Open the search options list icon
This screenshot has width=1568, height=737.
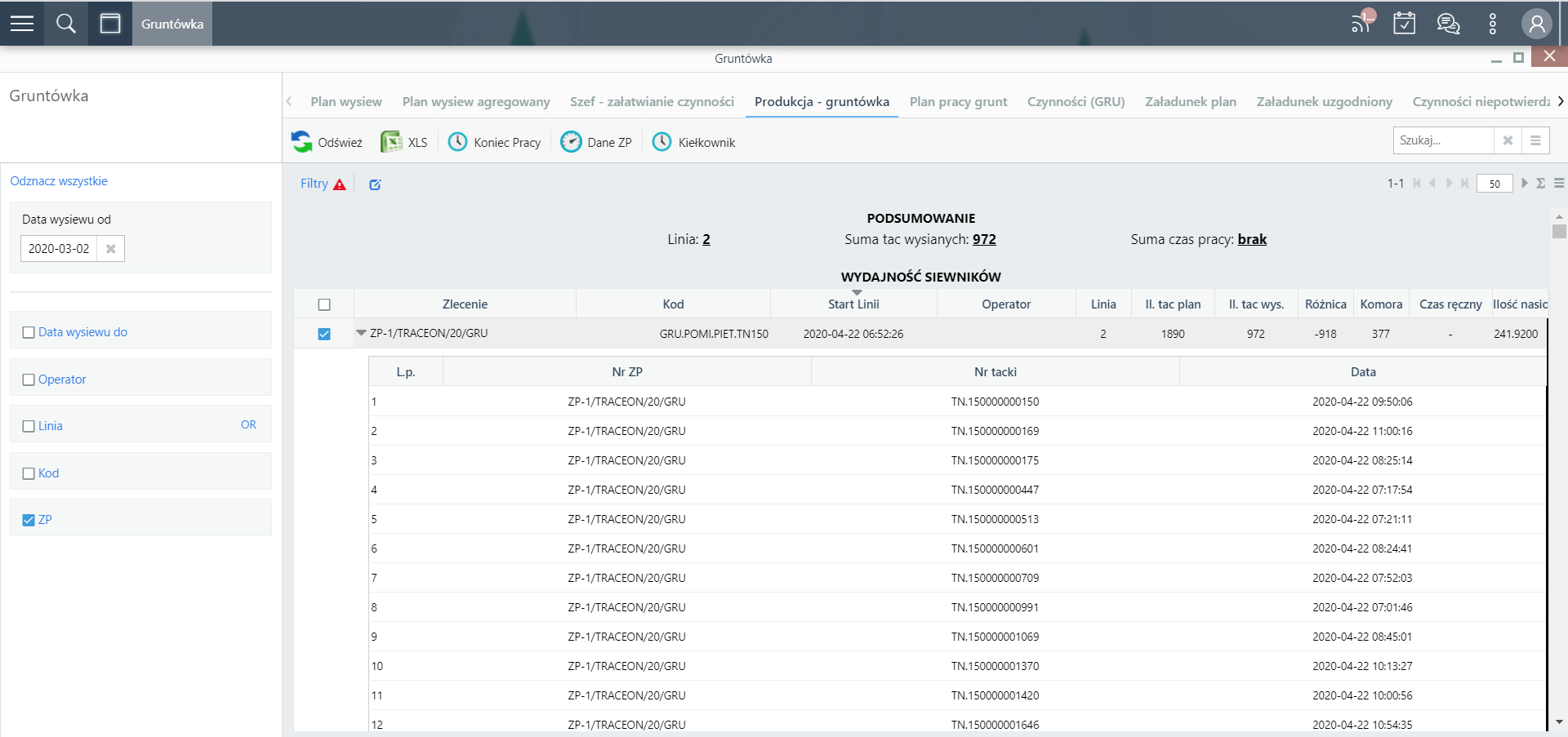coord(1535,140)
